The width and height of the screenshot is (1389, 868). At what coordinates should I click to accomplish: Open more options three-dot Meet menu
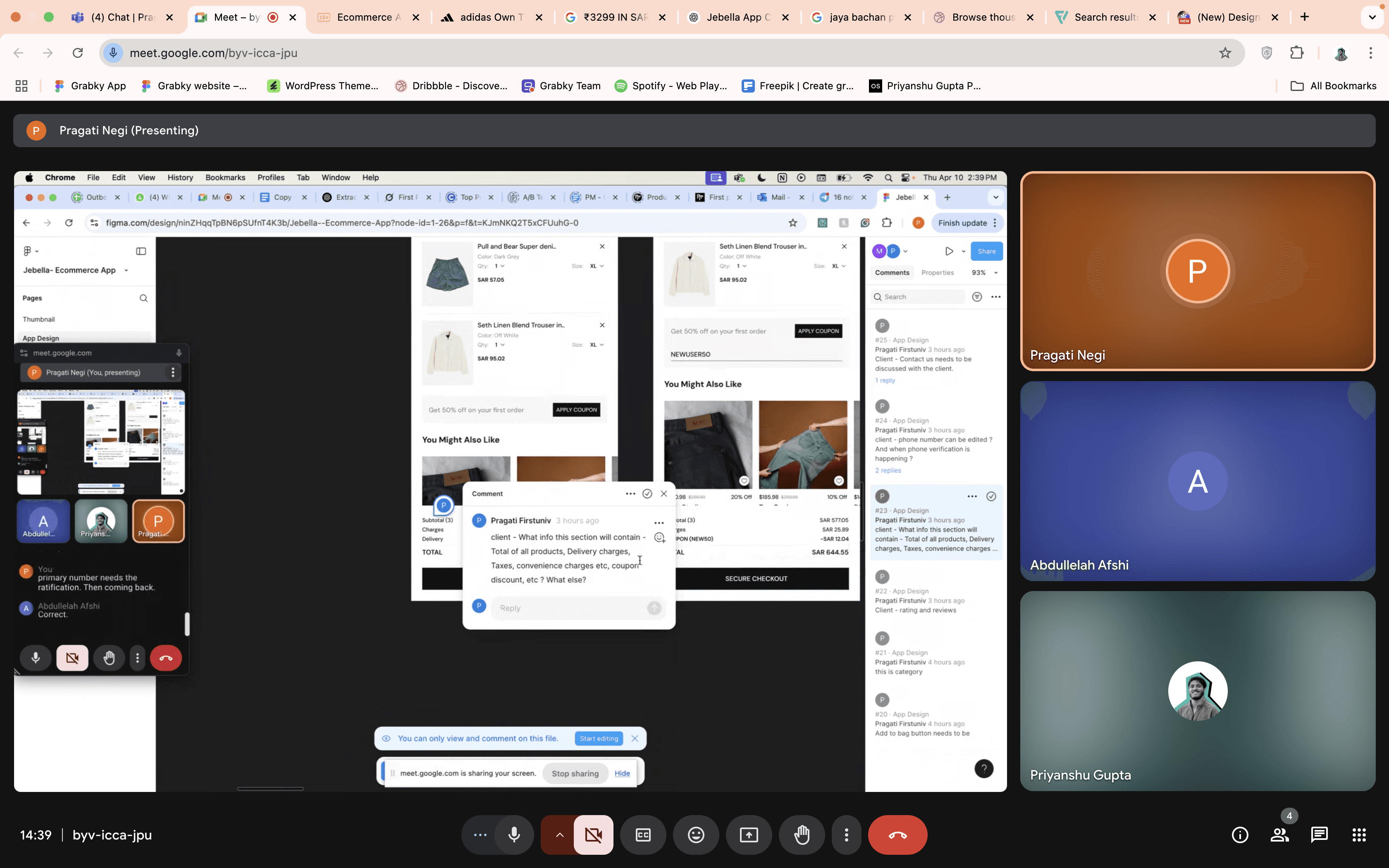(x=846, y=835)
